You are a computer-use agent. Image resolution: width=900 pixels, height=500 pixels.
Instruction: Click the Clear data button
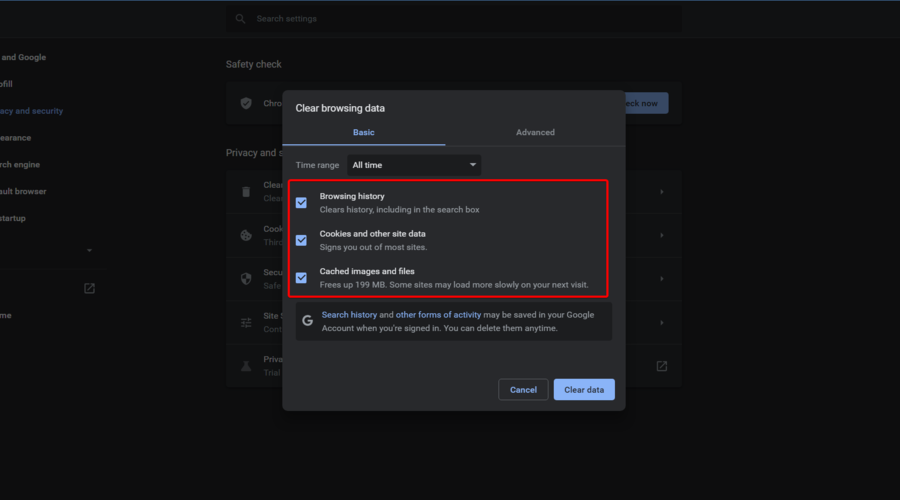click(584, 390)
